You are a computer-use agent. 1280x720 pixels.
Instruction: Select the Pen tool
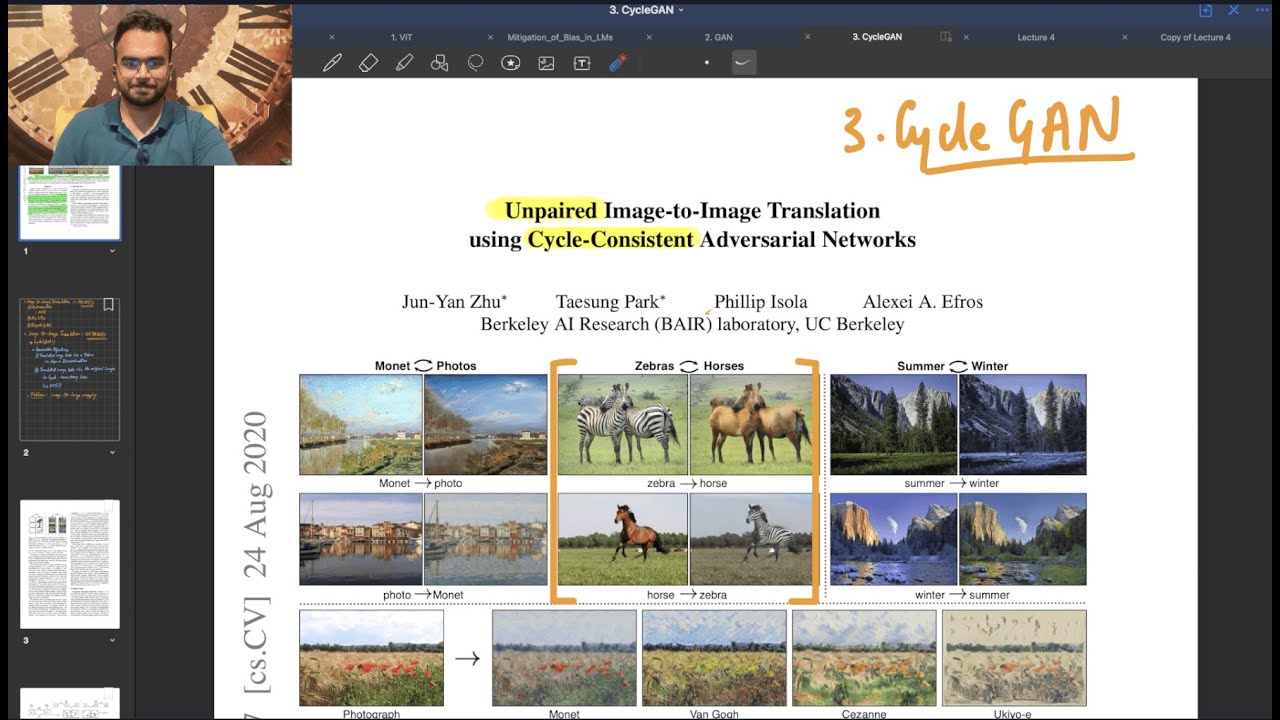coord(333,63)
